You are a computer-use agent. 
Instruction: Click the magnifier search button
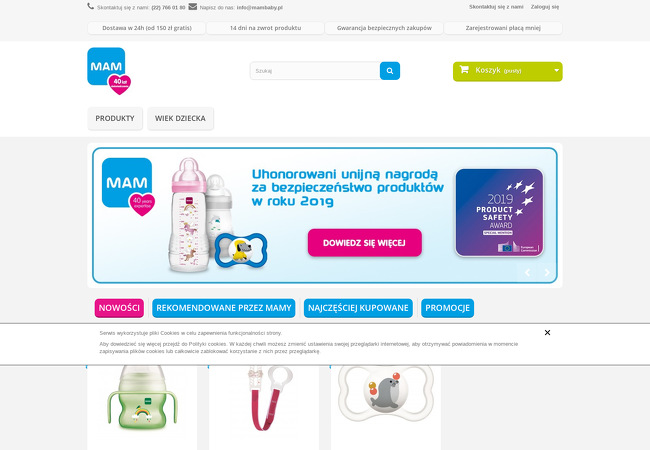(390, 71)
